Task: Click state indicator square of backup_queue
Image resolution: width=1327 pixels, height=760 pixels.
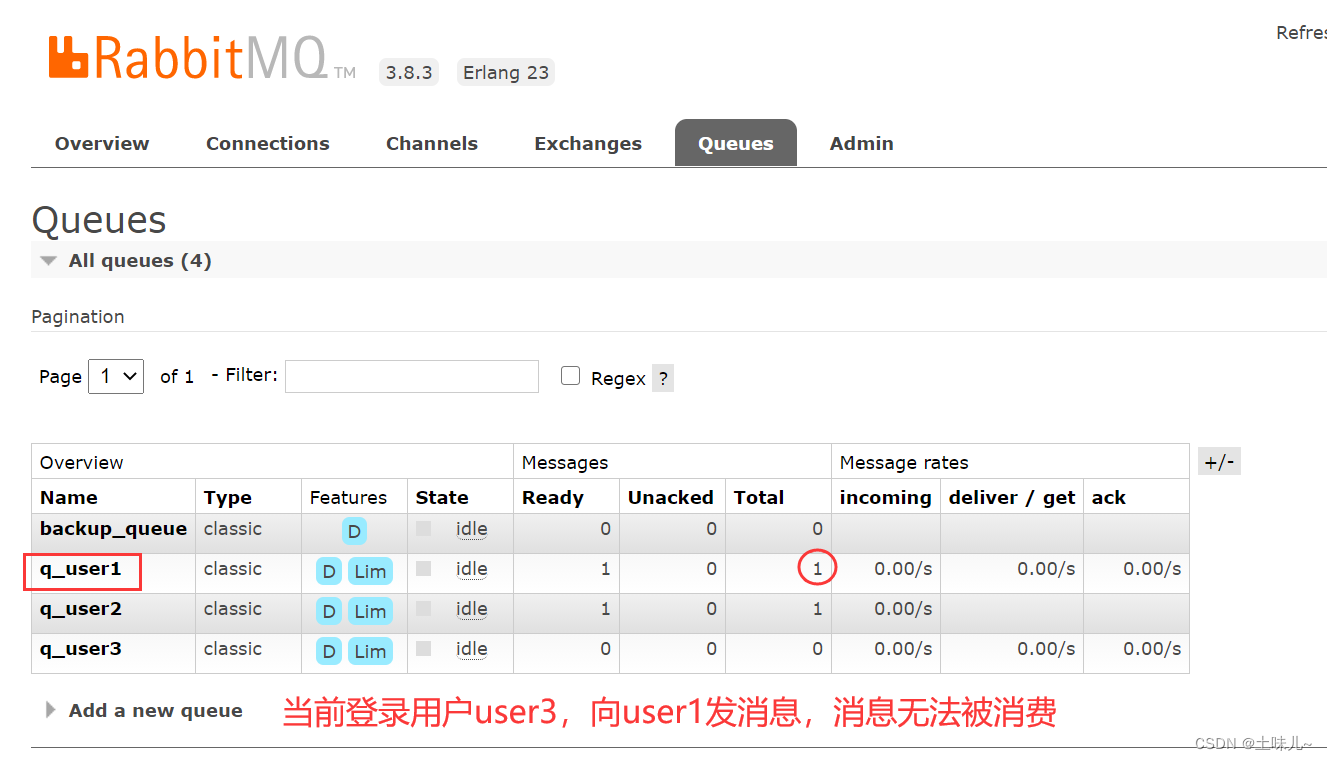Action: tap(424, 528)
